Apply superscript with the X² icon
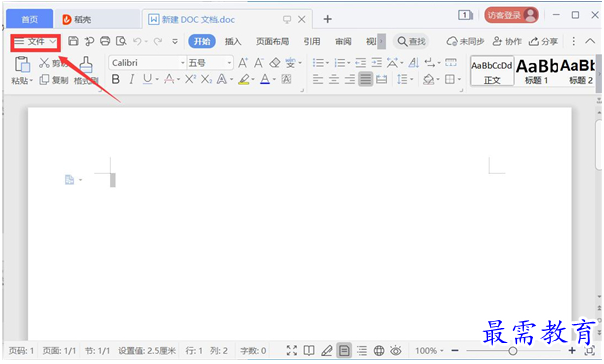This screenshot has width=604, height=364. pos(190,79)
